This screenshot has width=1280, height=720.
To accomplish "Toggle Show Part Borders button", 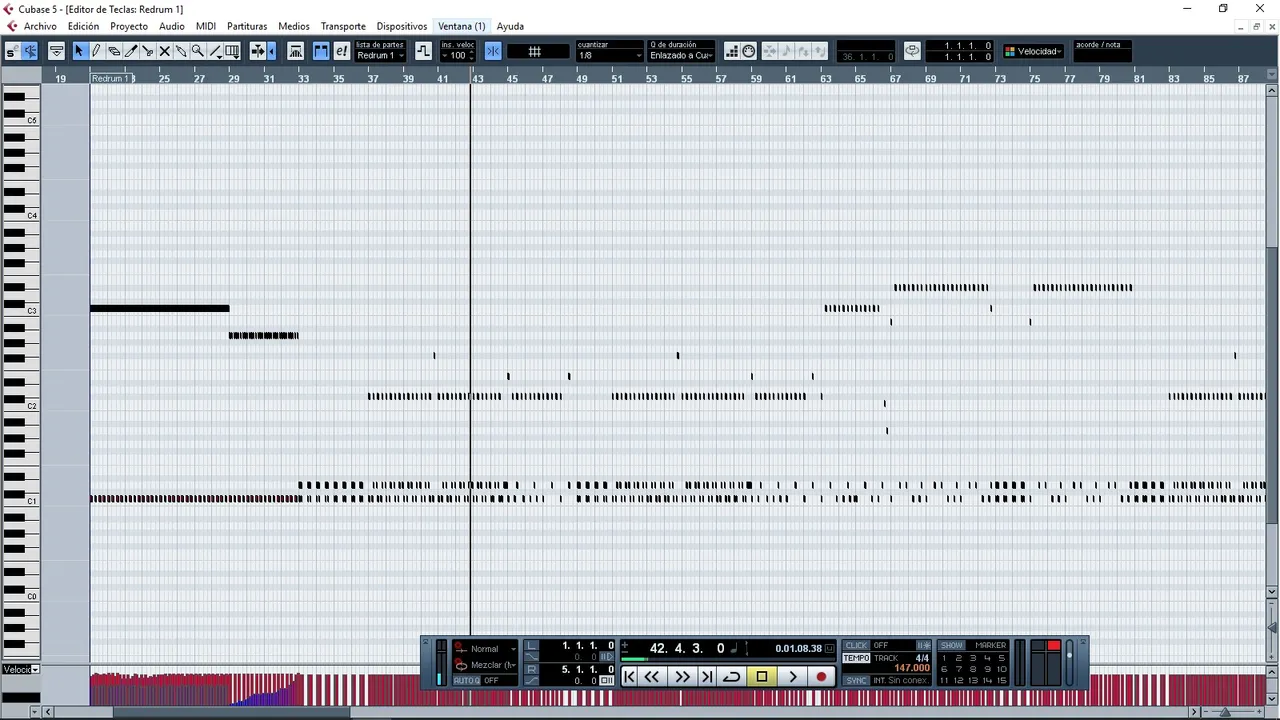I will (x=321, y=51).
